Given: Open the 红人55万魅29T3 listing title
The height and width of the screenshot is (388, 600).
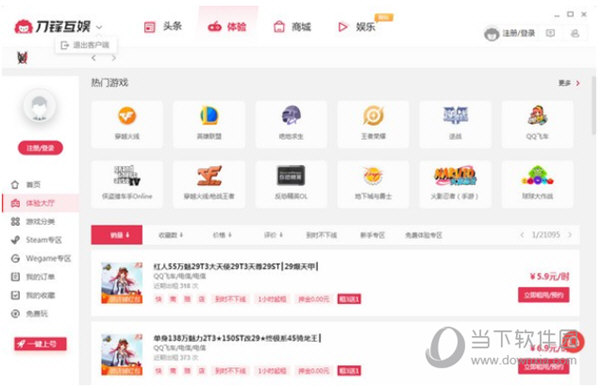Looking at the screenshot, I should (236, 266).
